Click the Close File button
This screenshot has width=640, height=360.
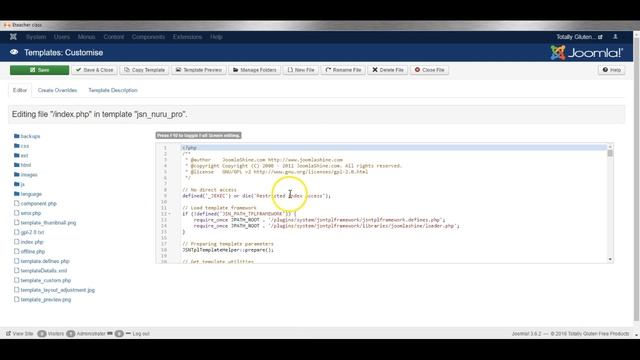click(x=429, y=70)
